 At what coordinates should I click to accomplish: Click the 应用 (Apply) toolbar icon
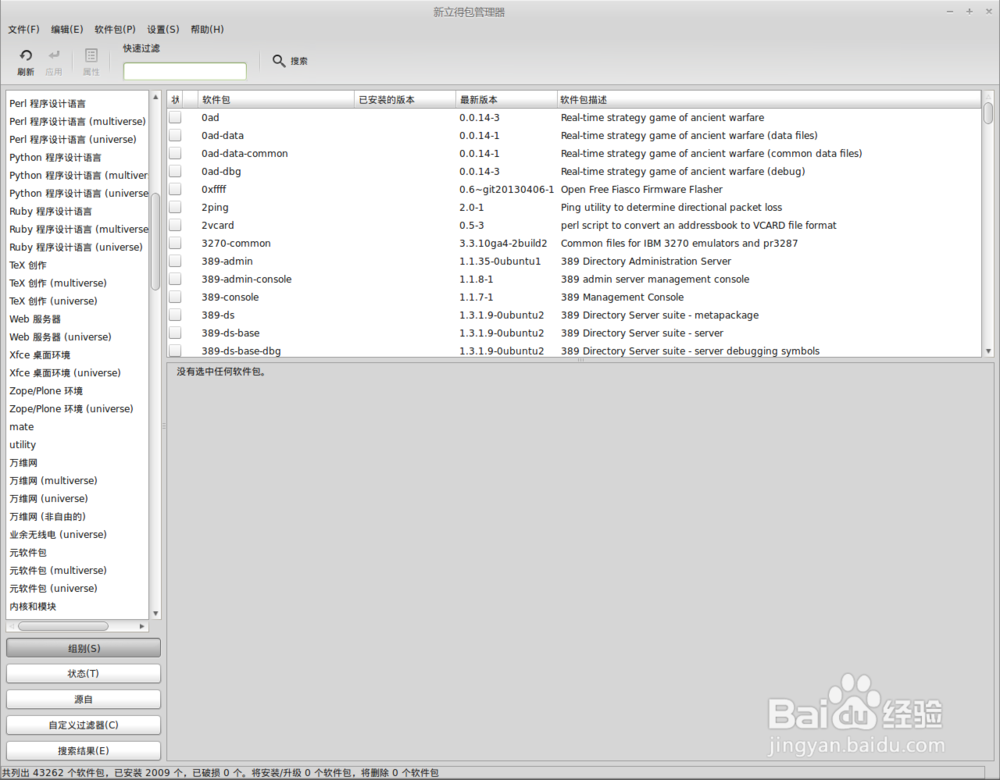55,60
